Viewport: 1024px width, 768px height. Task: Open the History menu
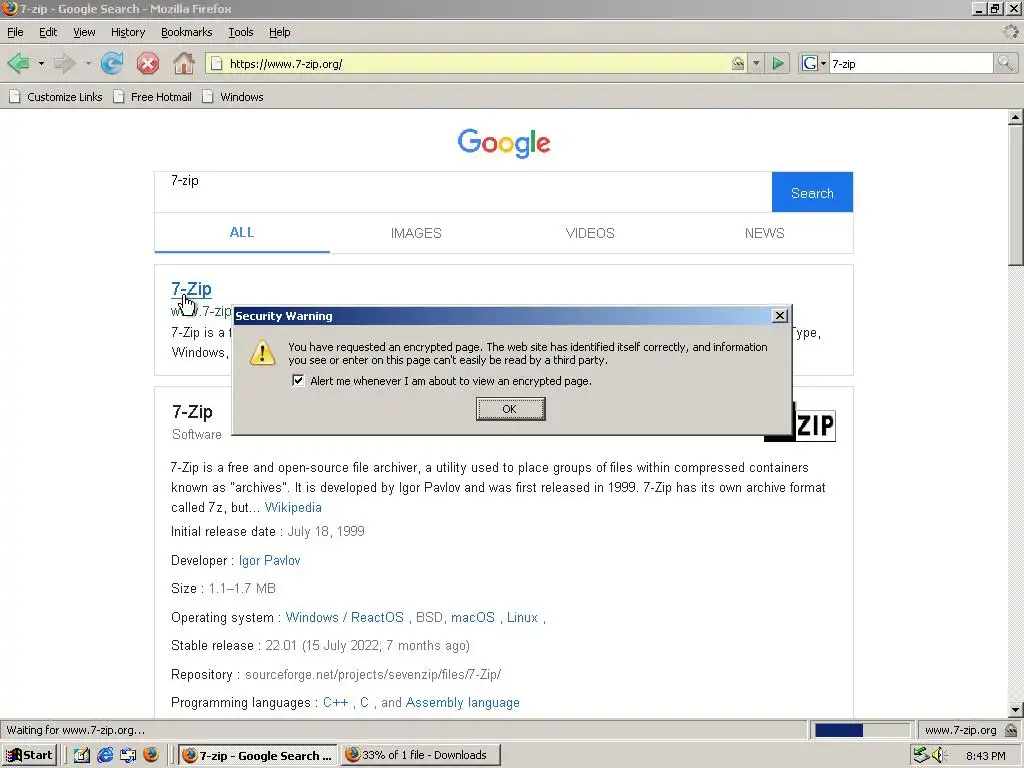click(128, 32)
